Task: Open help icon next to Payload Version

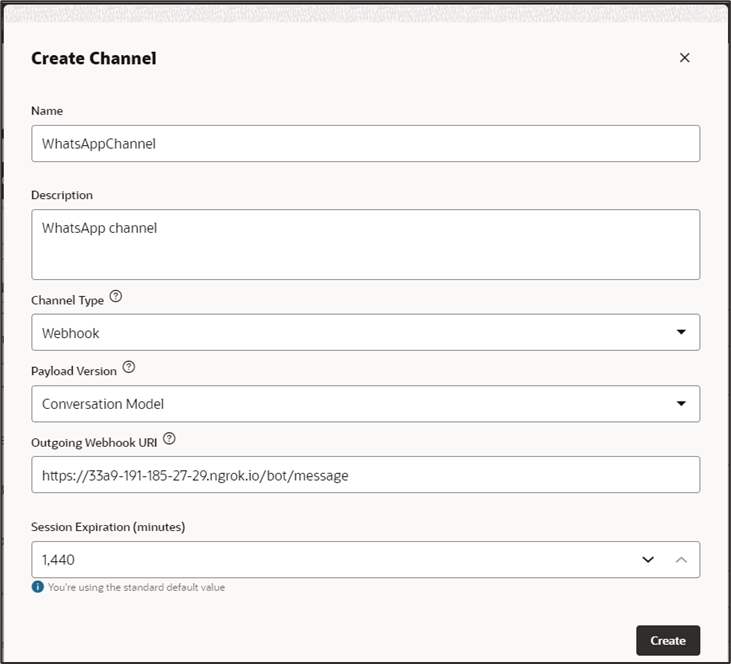Action: coord(128,368)
